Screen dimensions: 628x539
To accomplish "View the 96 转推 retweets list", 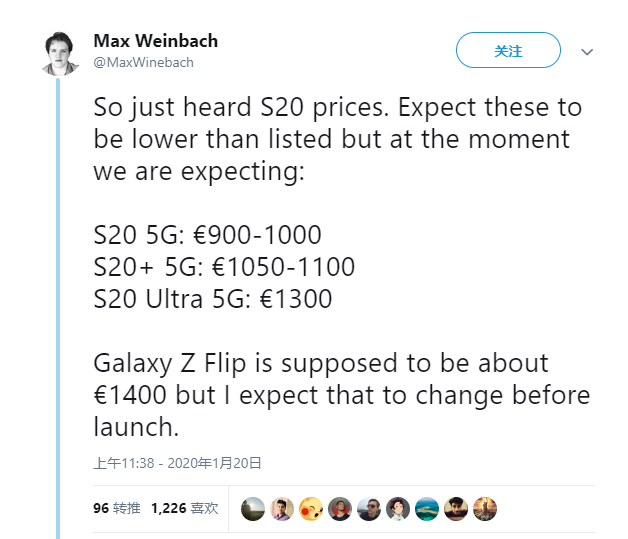I will click(x=114, y=508).
